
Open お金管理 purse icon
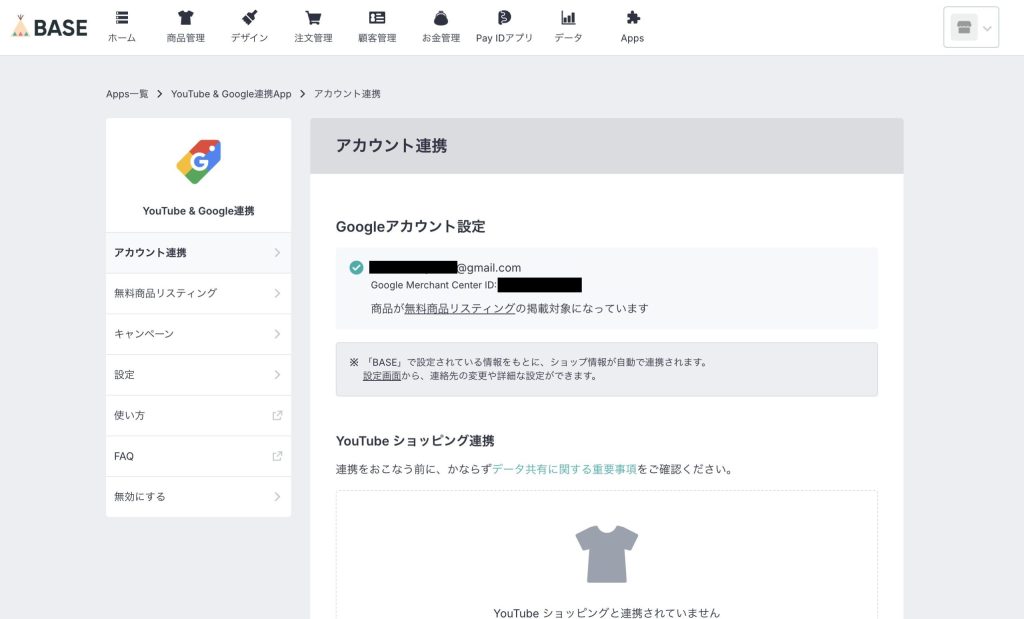441,18
